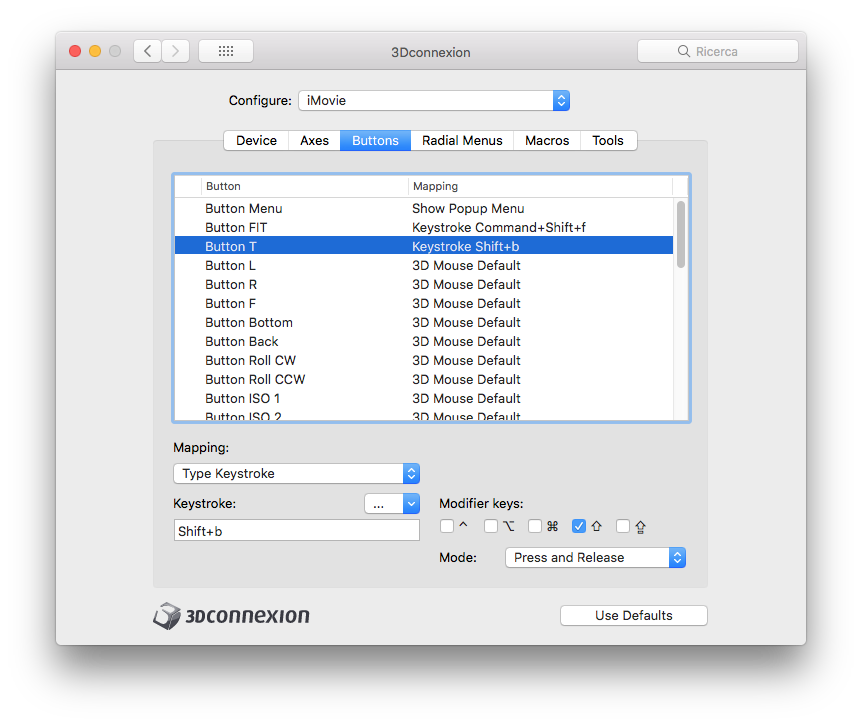
Task: Go back with the left chevron button
Action: pos(148,51)
